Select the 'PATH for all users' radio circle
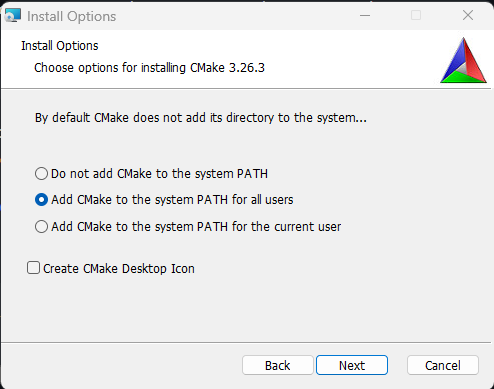Image resolution: width=494 pixels, height=389 pixels. point(41,200)
